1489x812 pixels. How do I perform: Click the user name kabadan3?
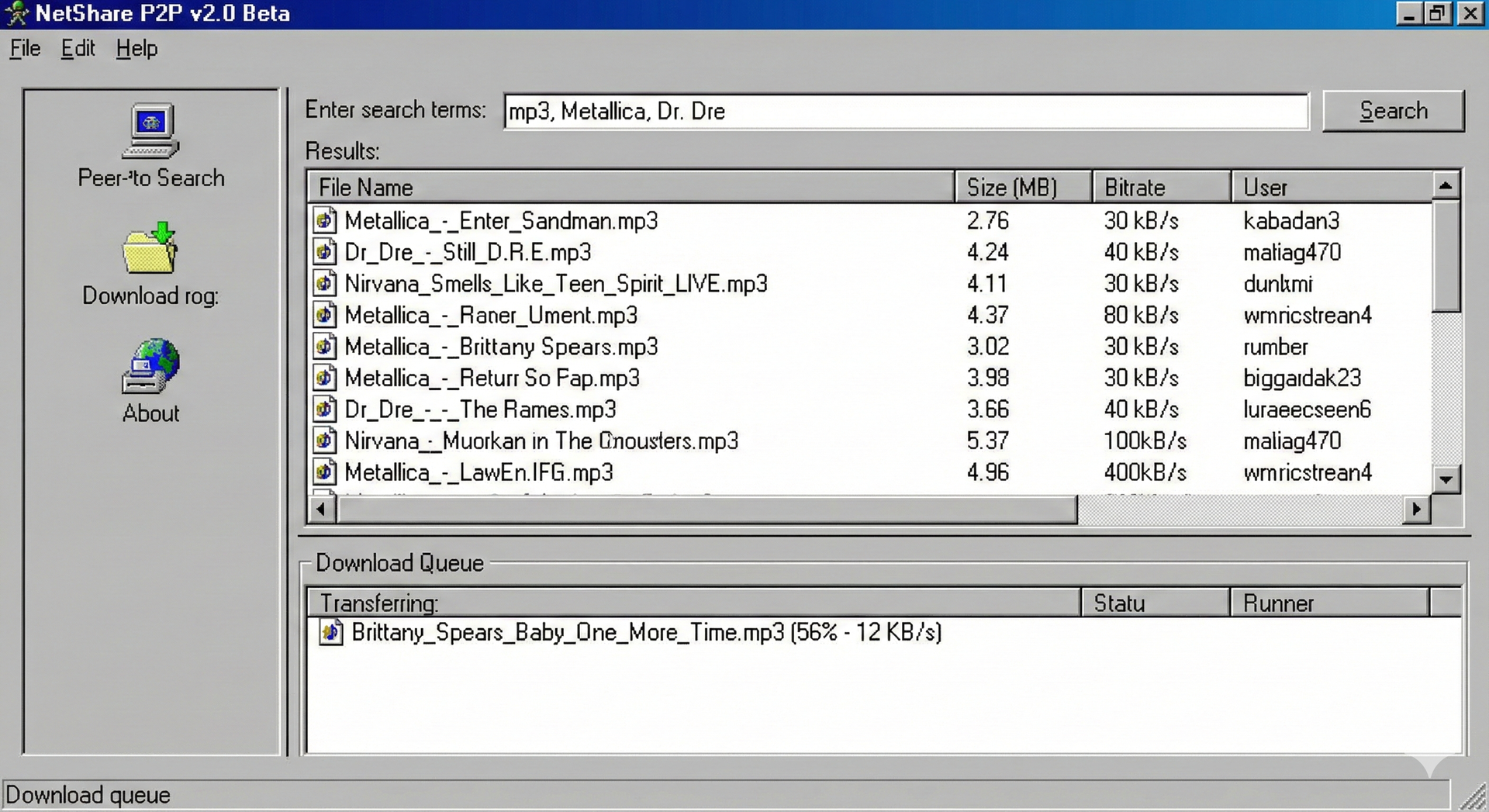[x=1291, y=220]
